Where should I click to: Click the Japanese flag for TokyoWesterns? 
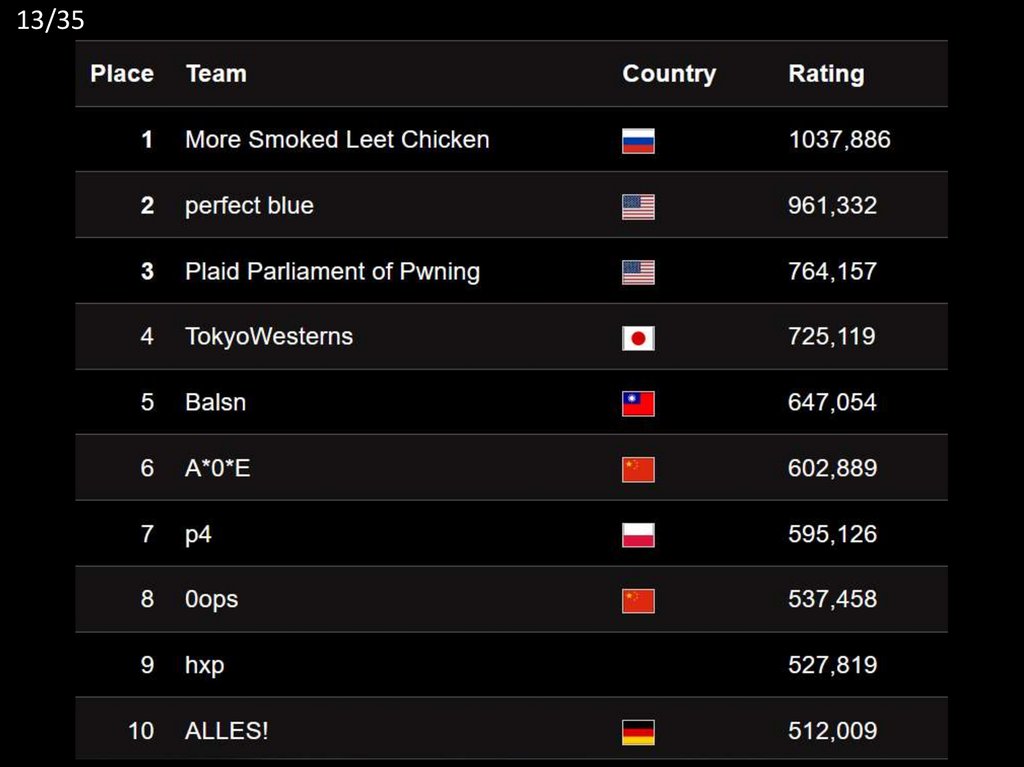[x=638, y=338]
